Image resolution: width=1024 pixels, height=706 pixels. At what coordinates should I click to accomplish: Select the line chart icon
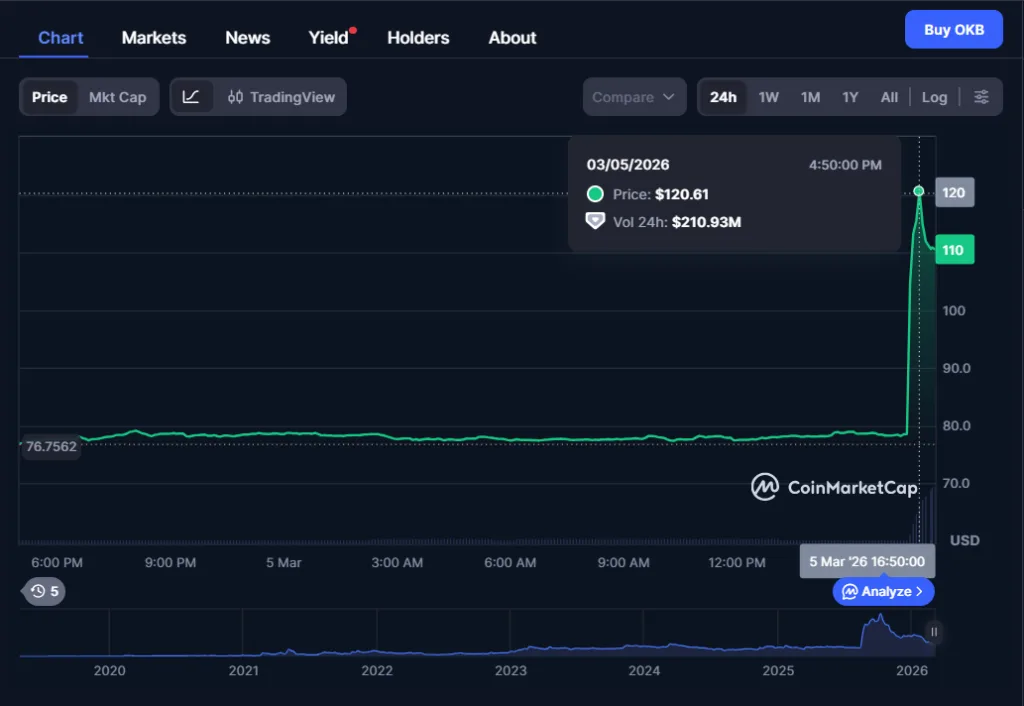[x=192, y=96]
